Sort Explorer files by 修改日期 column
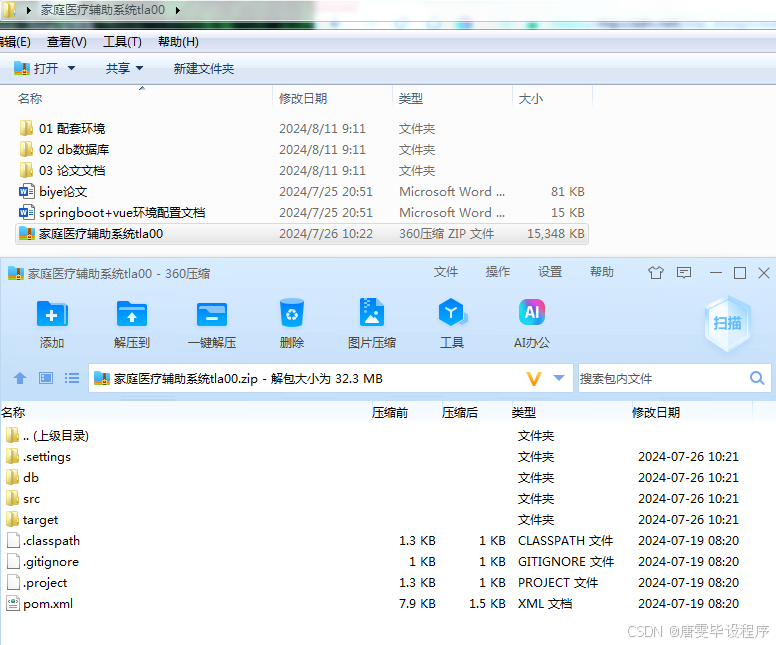The width and height of the screenshot is (776, 645). click(x=332, y=99)
